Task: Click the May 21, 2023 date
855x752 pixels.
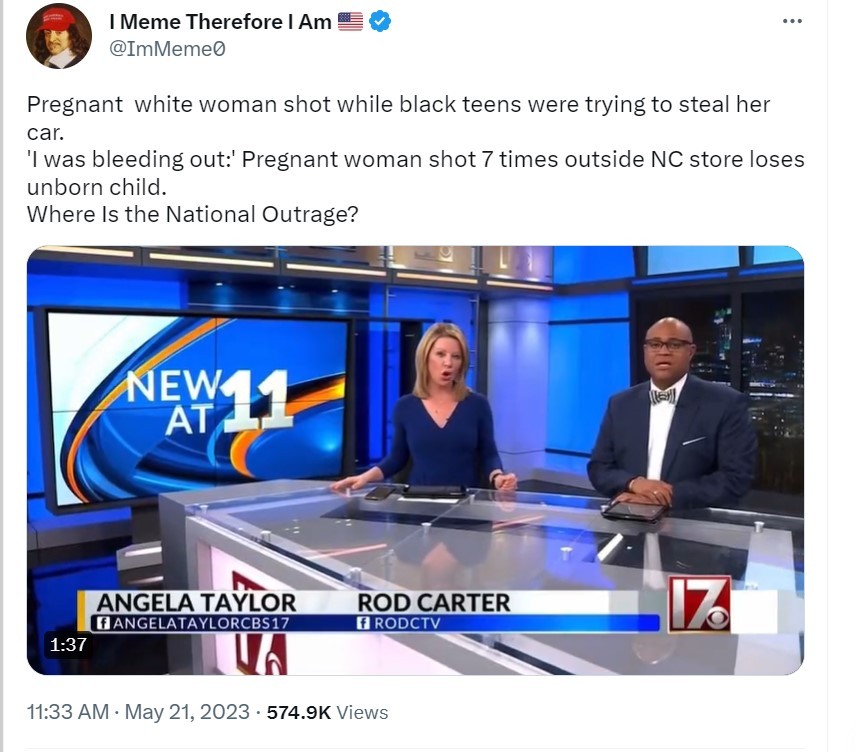Action: coord(187,712)
